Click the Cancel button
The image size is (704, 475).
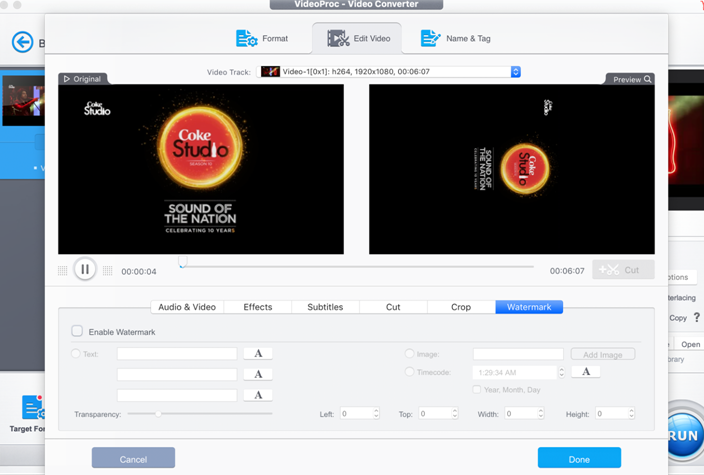click(133, 459)
